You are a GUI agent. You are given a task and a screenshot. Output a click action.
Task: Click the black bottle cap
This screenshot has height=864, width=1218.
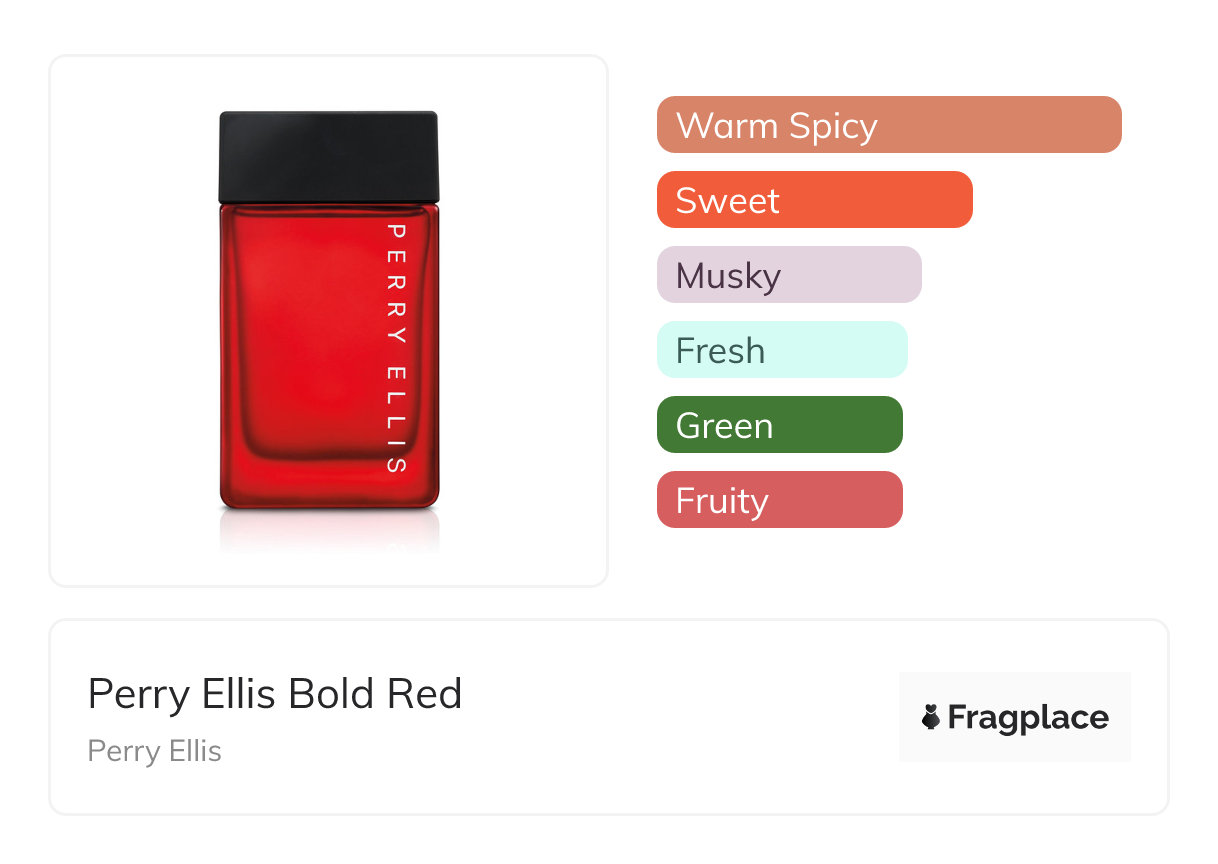(329, 156)
